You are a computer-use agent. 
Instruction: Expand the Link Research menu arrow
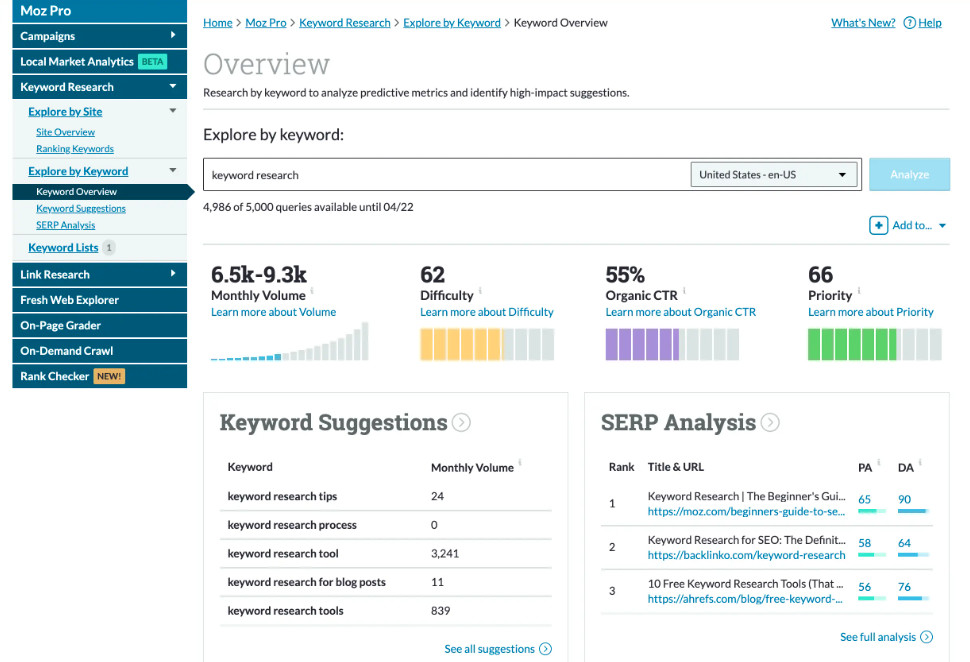tap(173, 273)
